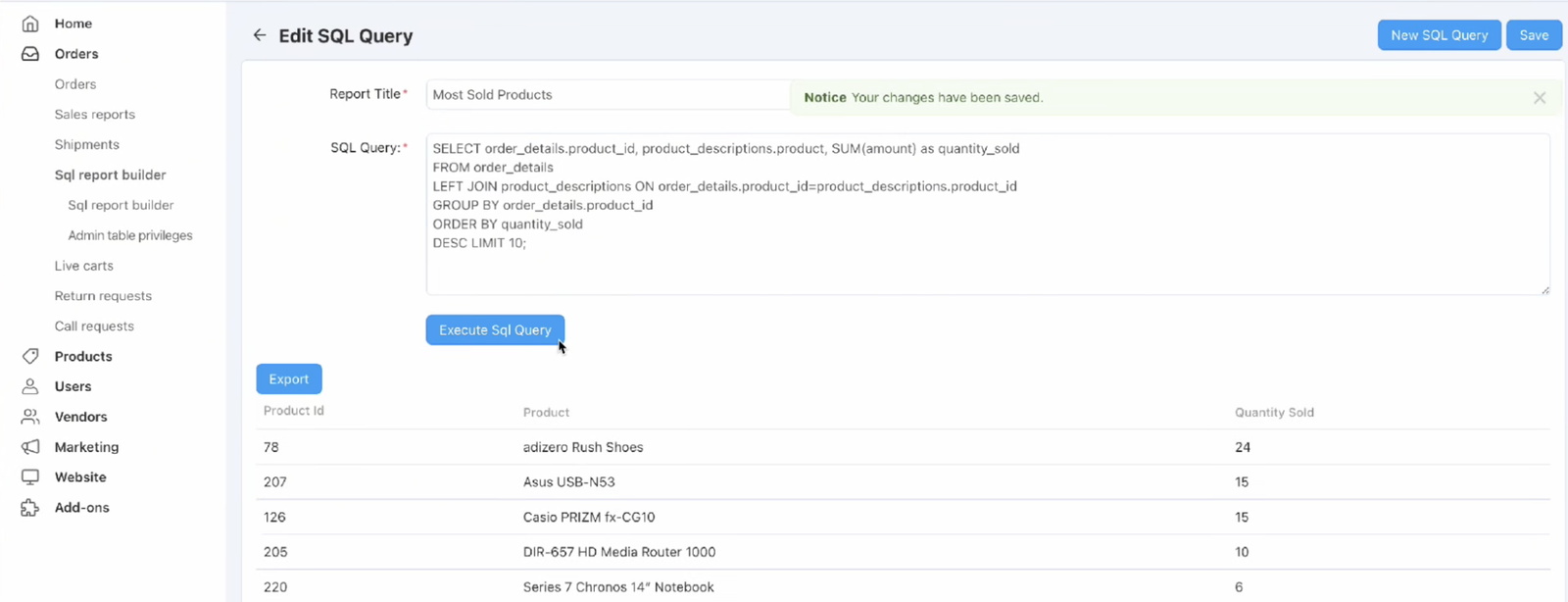Click quantity sold value 6
1568x602 pixels.
point(1239,587)
